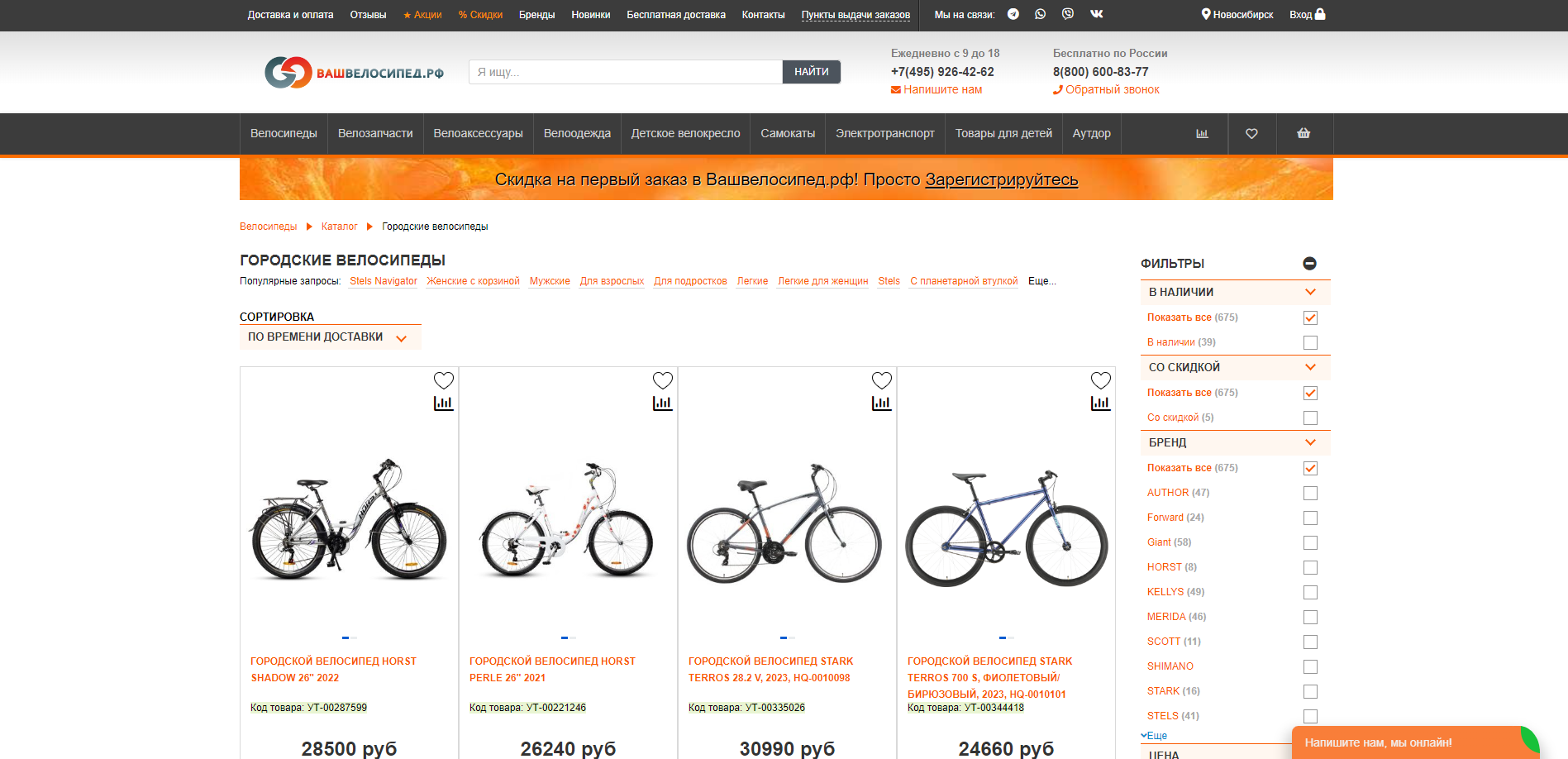
Task: Click the Вход login link
Action: pos(1307,15)
